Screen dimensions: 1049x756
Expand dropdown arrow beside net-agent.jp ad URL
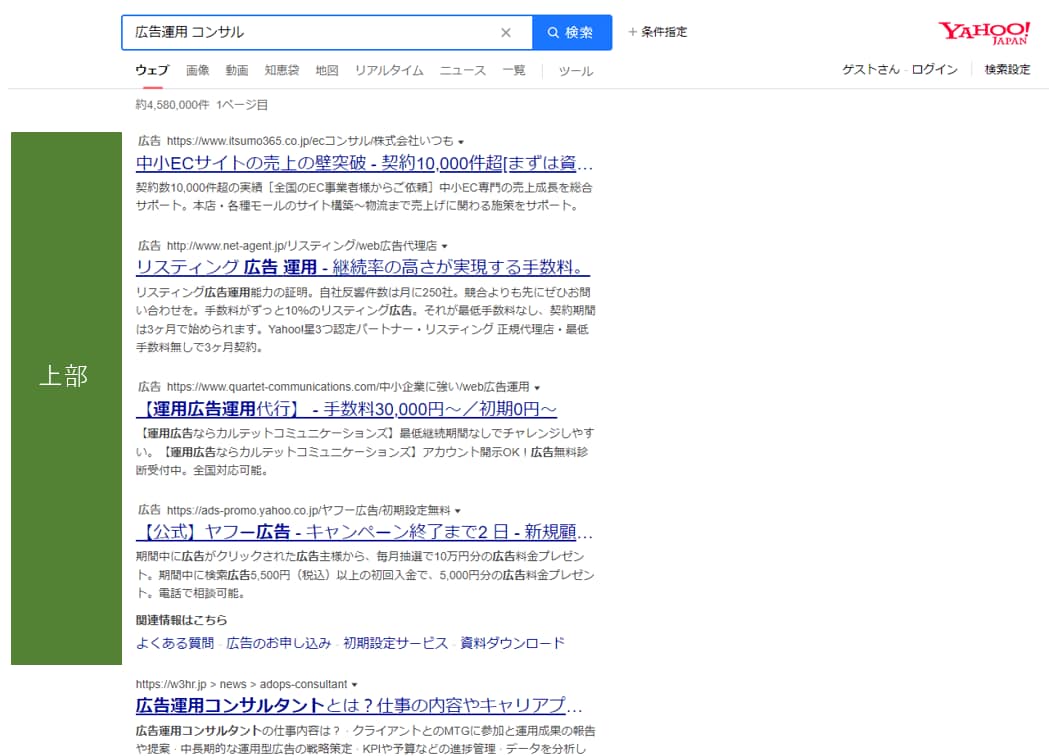coord(444,246)
